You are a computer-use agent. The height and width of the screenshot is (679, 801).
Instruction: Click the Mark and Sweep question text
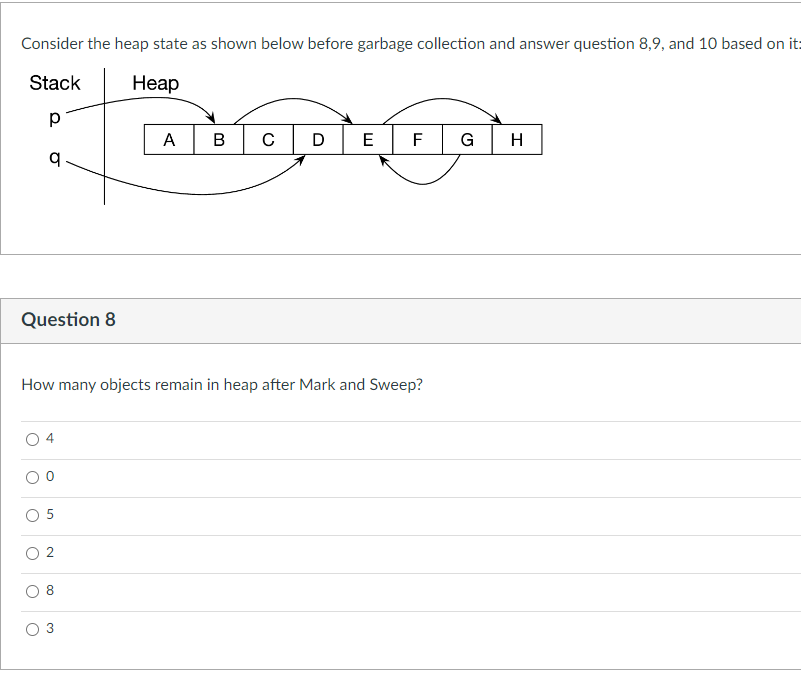coord(222,384)
